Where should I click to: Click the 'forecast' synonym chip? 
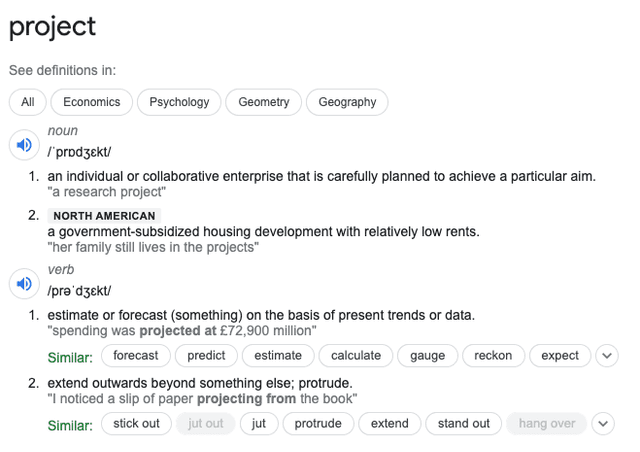tap(136, 355)
